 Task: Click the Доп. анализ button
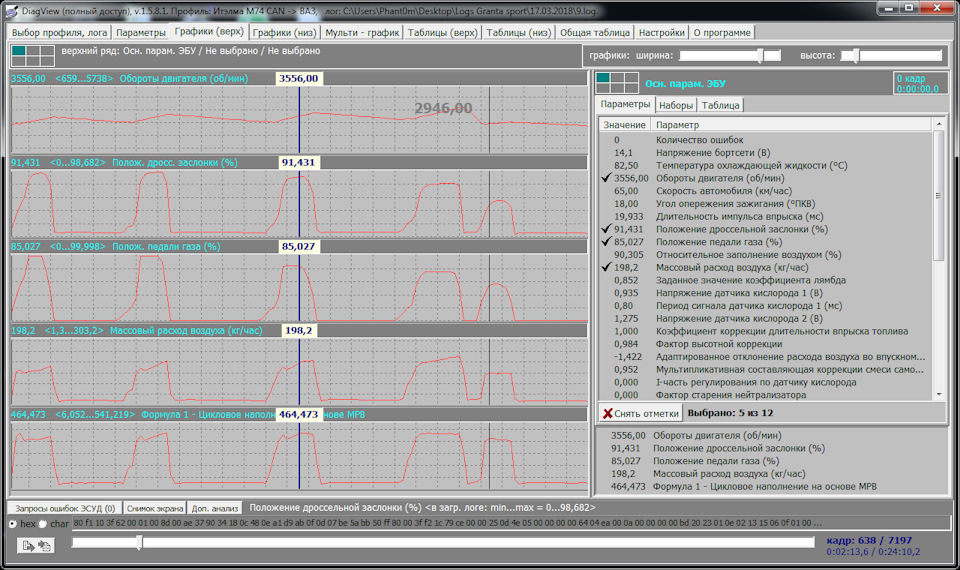215,508
